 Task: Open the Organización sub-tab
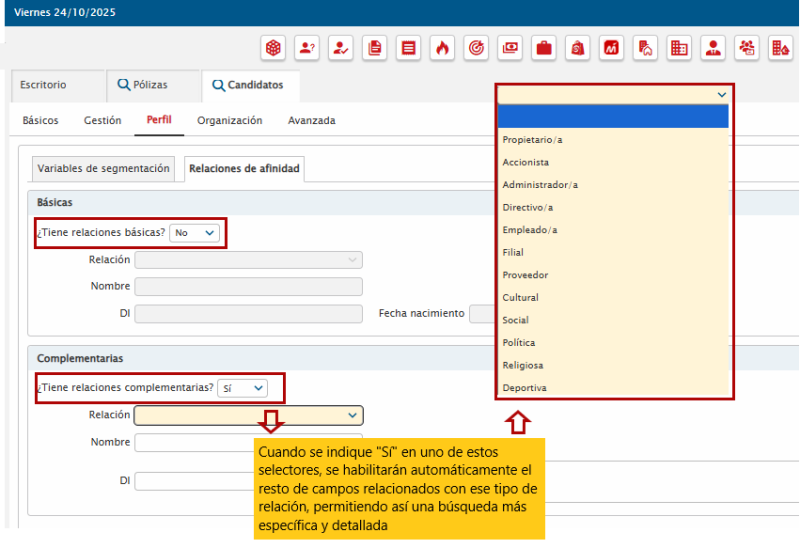pyautogui.click(x=229, y=121)
